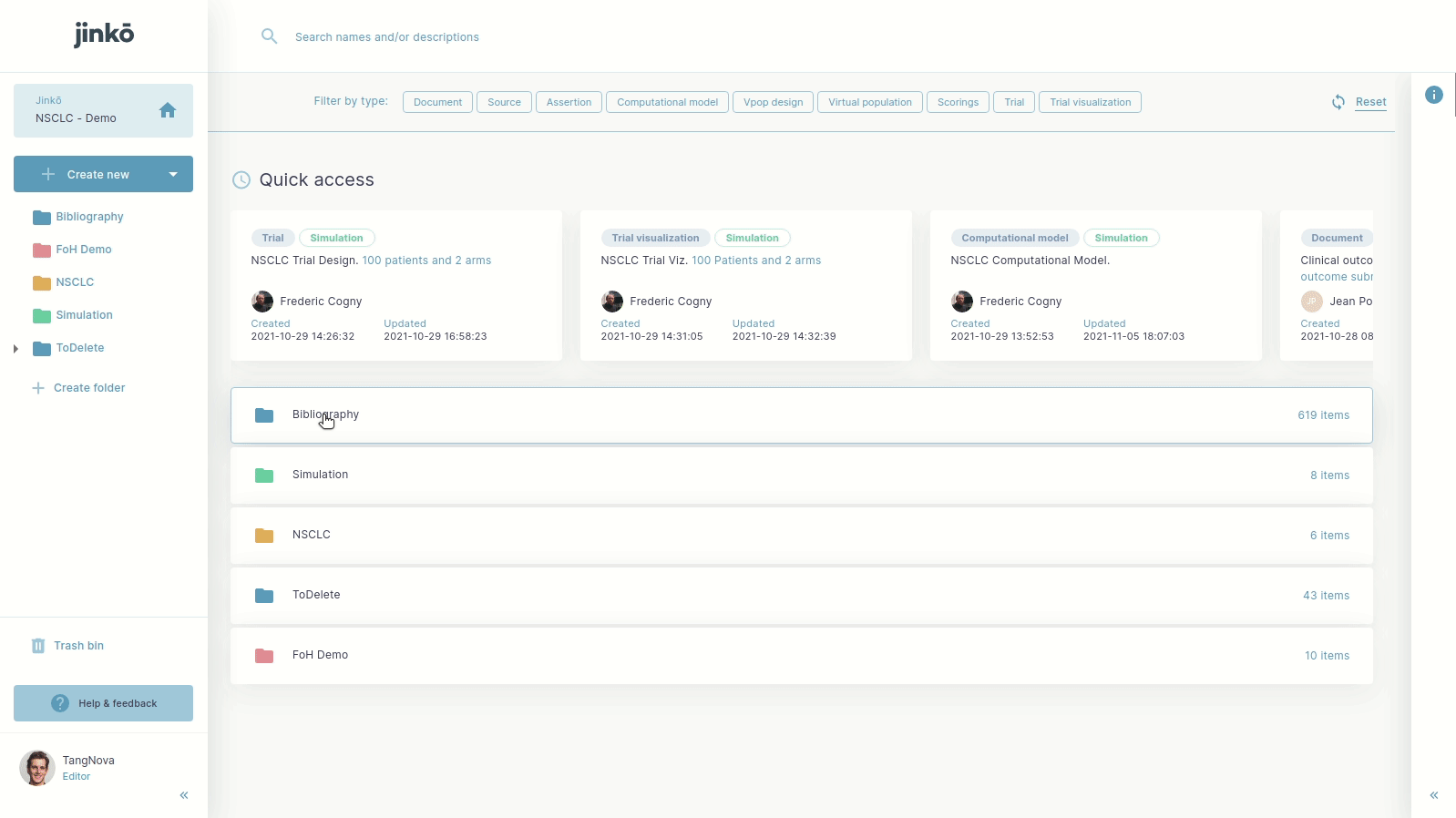Expand the ToDelete folder tree arrow
The width and height of the screenshot is (1456, 818).
[15, 348]
